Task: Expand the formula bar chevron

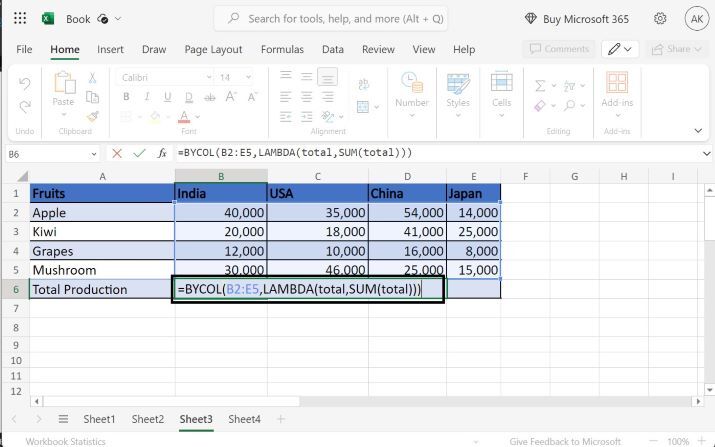Action: pyautogui.click(x=706, y=154)
